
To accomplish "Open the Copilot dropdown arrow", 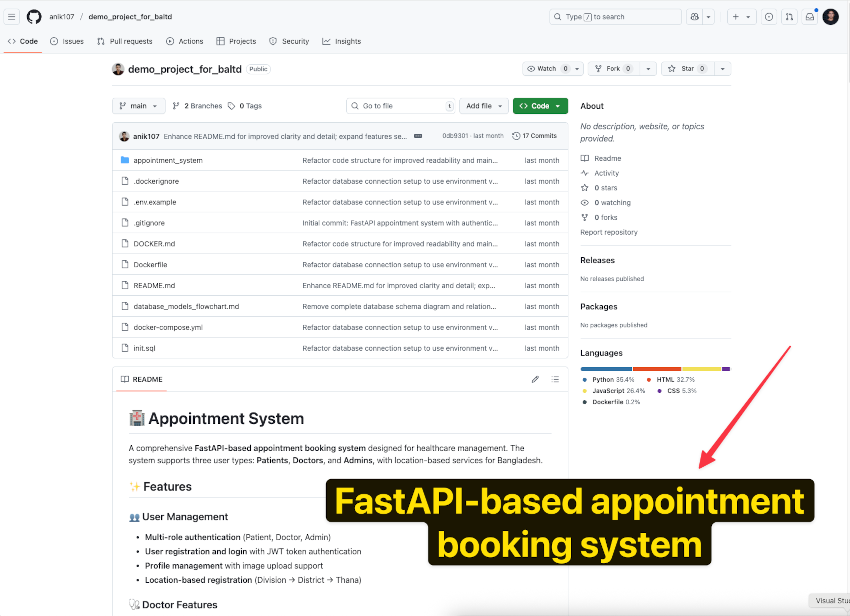I will pos(708,17).
